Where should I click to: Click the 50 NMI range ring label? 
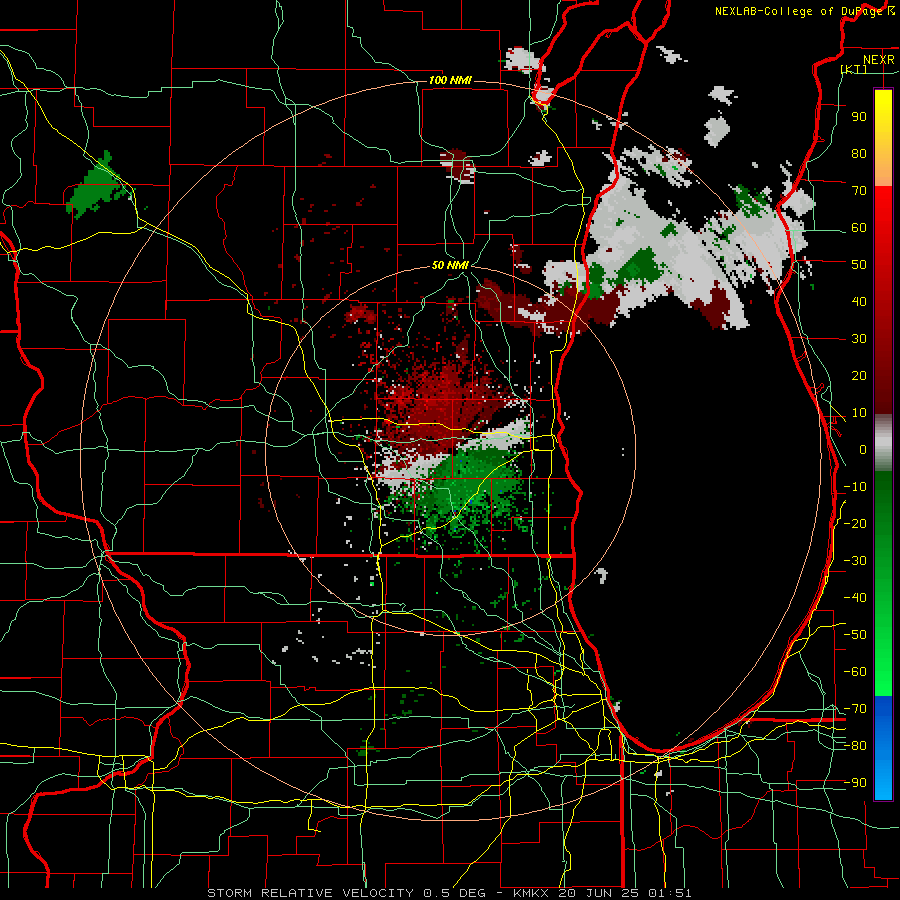point(450,265)
